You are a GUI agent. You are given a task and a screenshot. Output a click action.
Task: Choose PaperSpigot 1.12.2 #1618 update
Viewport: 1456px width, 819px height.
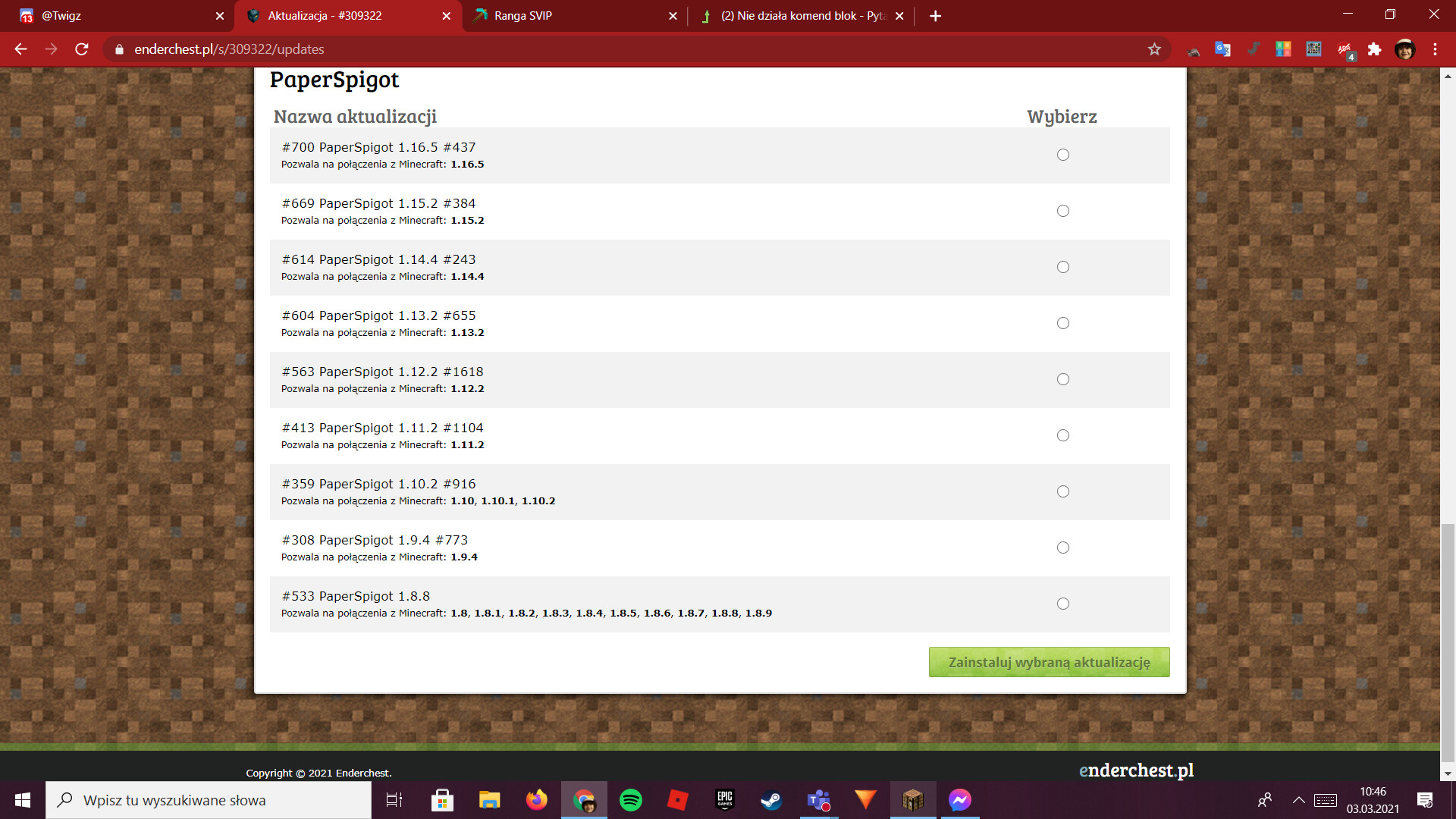pyautogui.click(x=1063, y=379)
